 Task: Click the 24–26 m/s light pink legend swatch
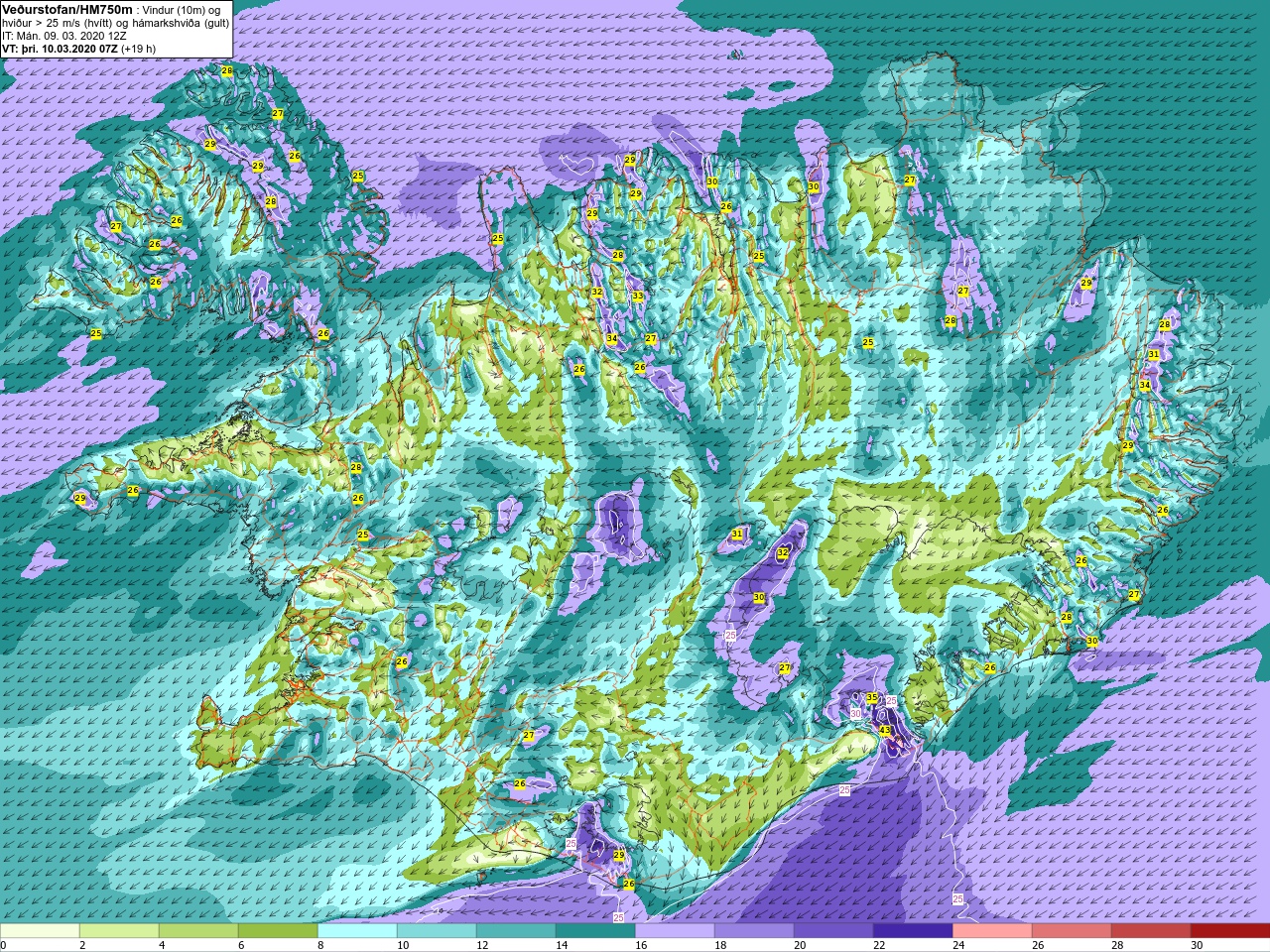[992, 931]
